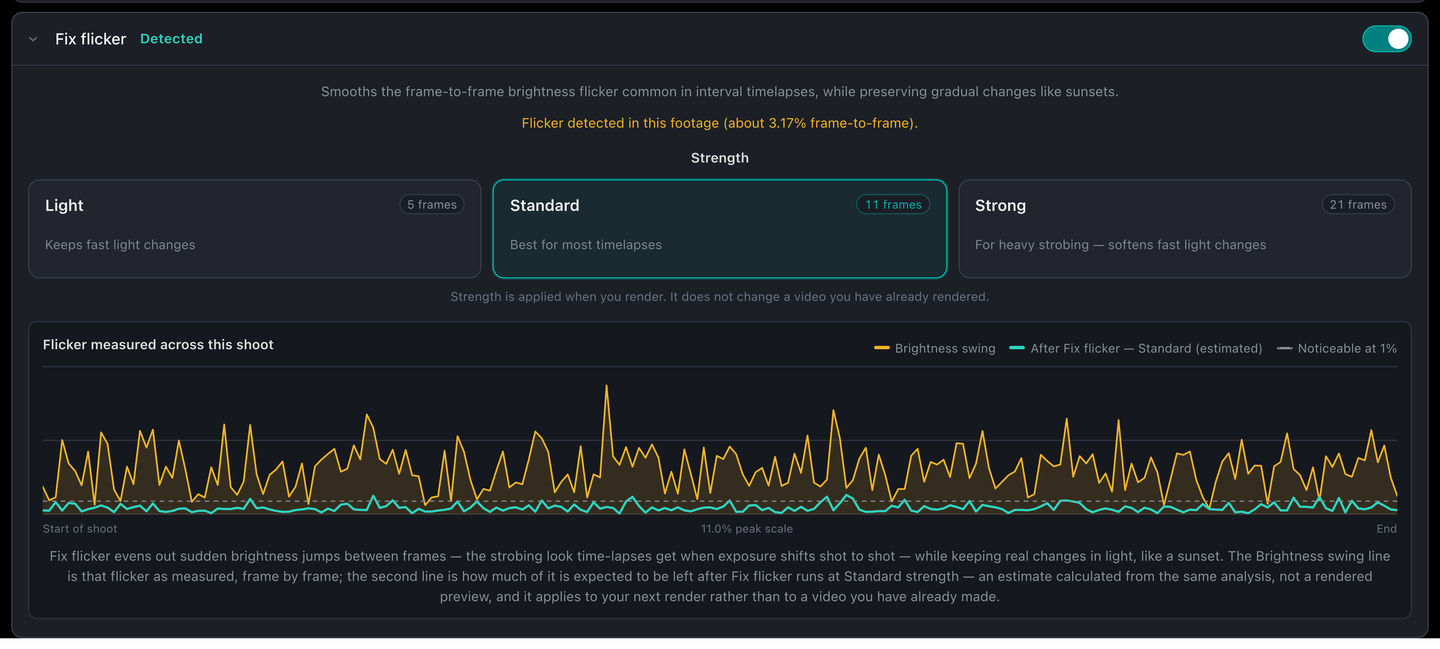Click the Strength heading

point(720,158)
